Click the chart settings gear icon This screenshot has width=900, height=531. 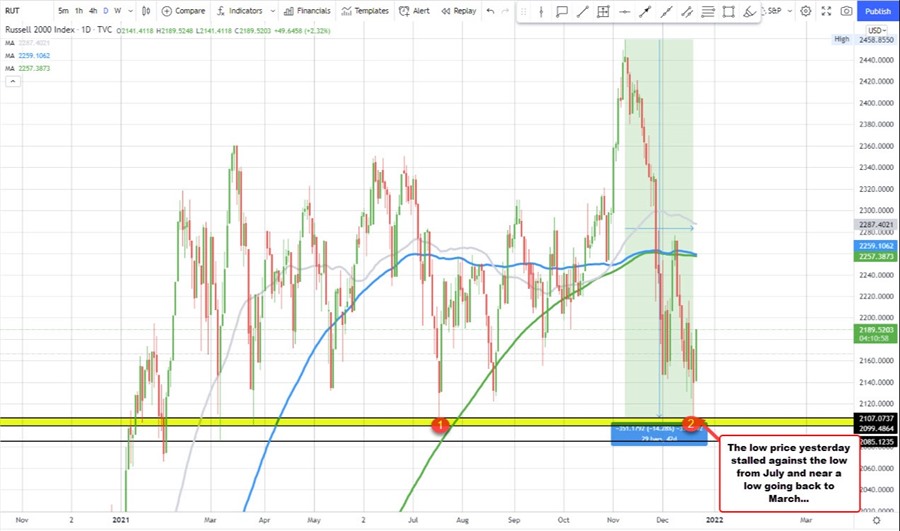806,11
